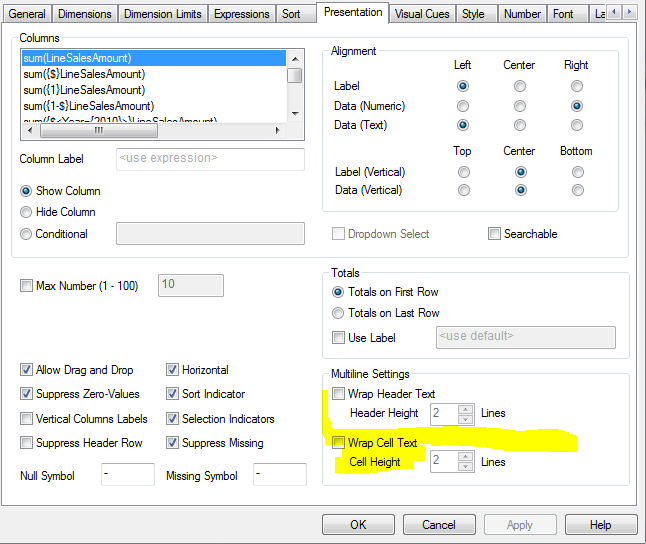Click the Columns vertical scrollbar thumb
Screen dimensions: 646x544
point(295,75)
